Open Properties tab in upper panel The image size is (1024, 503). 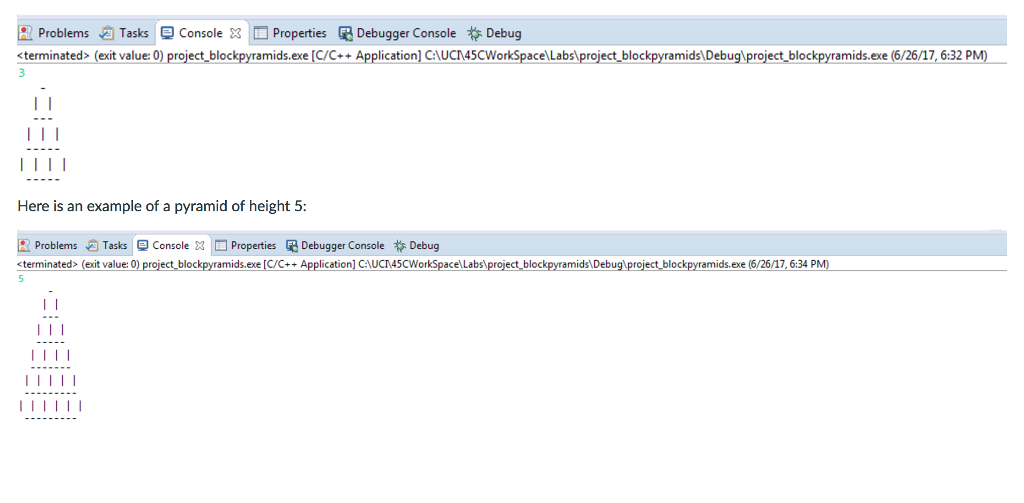290,33
